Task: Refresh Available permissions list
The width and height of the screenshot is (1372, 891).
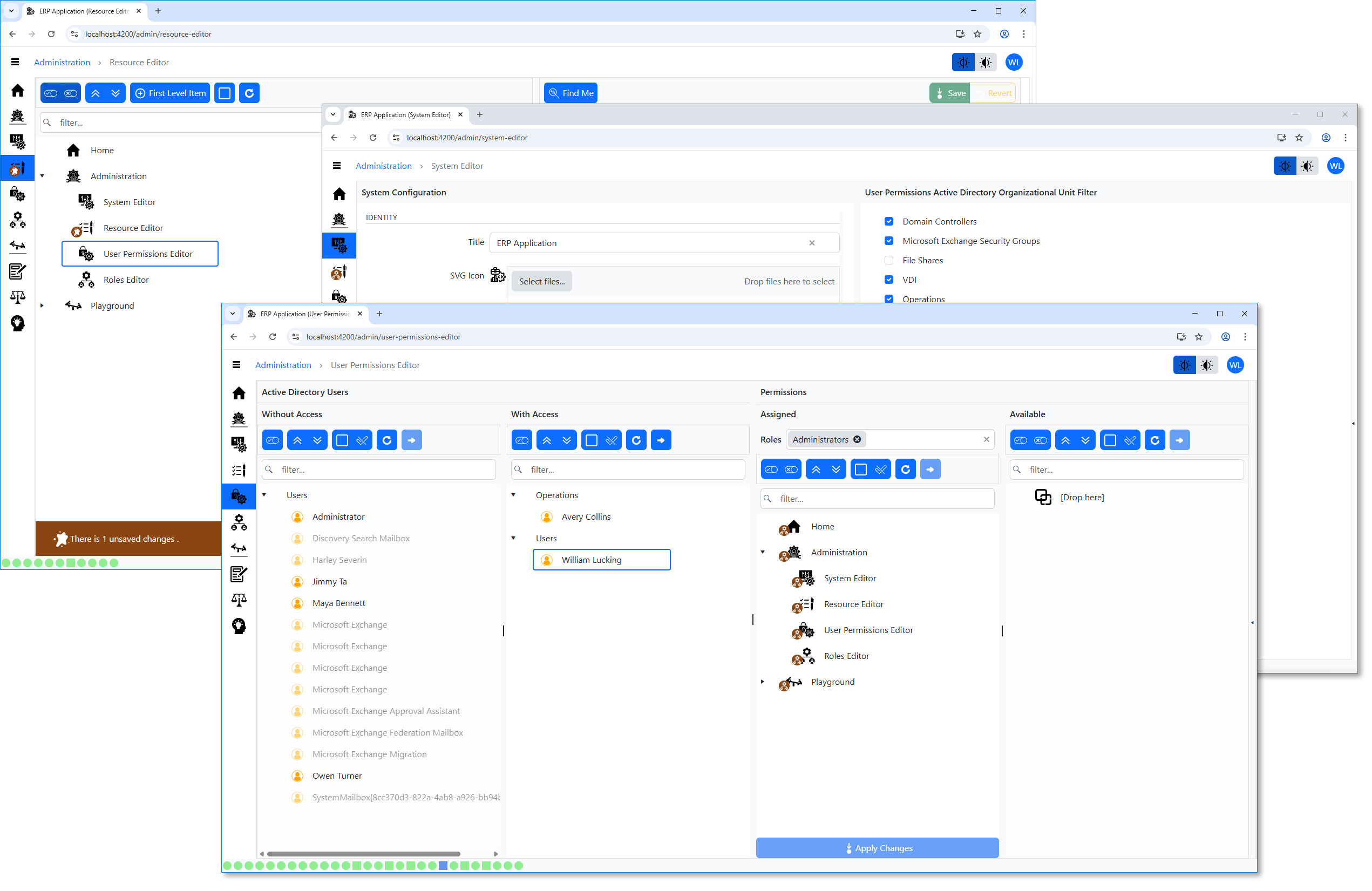Action: point(1154,440)
